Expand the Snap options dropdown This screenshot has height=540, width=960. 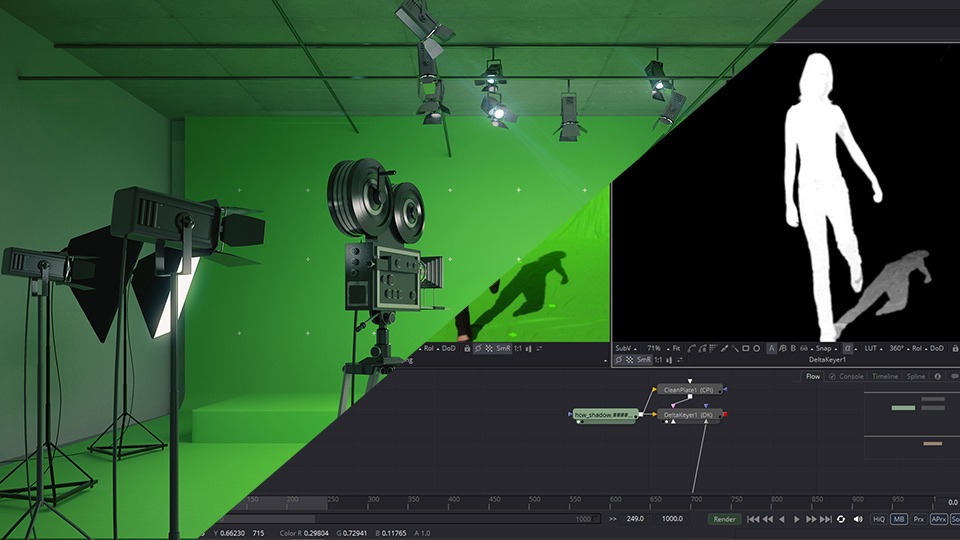coord(824,348)
